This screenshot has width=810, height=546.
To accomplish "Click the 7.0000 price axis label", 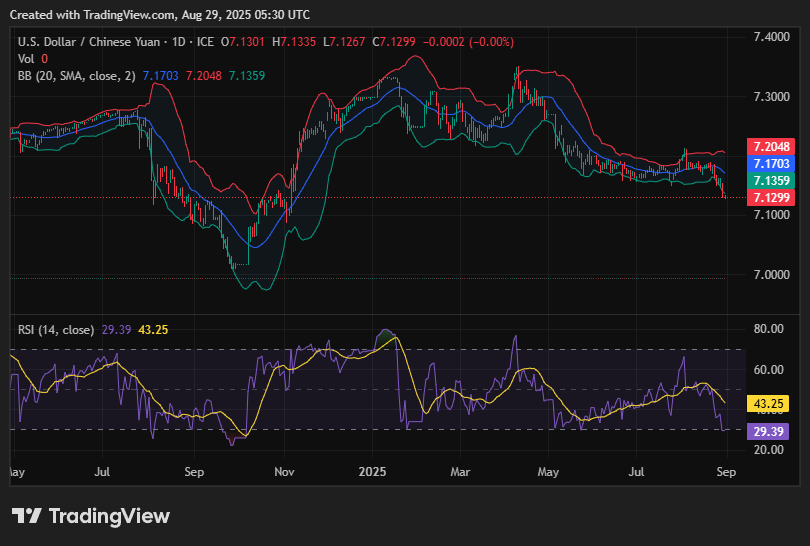I will tap(771, 275).
